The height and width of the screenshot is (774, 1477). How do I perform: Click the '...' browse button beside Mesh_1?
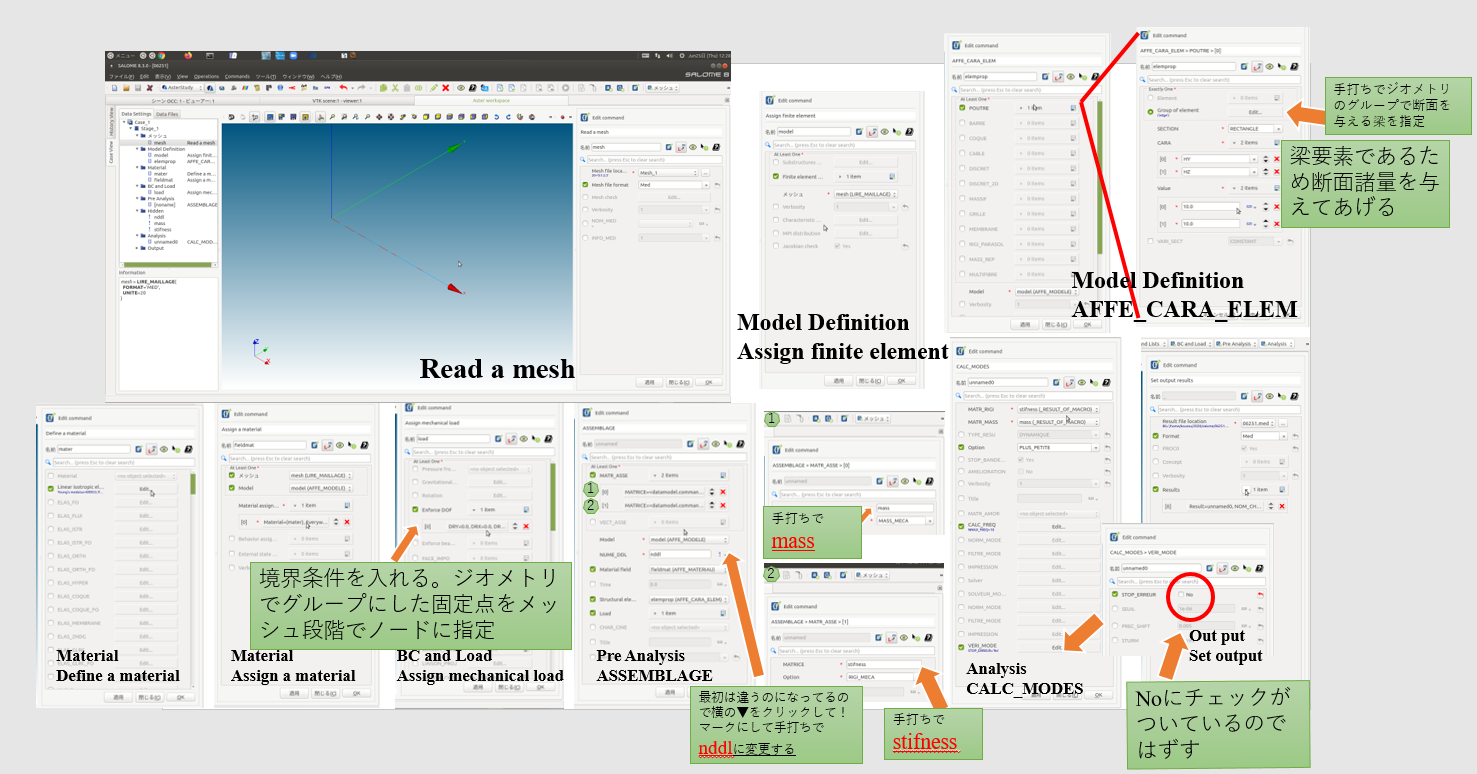coord(705,173)
